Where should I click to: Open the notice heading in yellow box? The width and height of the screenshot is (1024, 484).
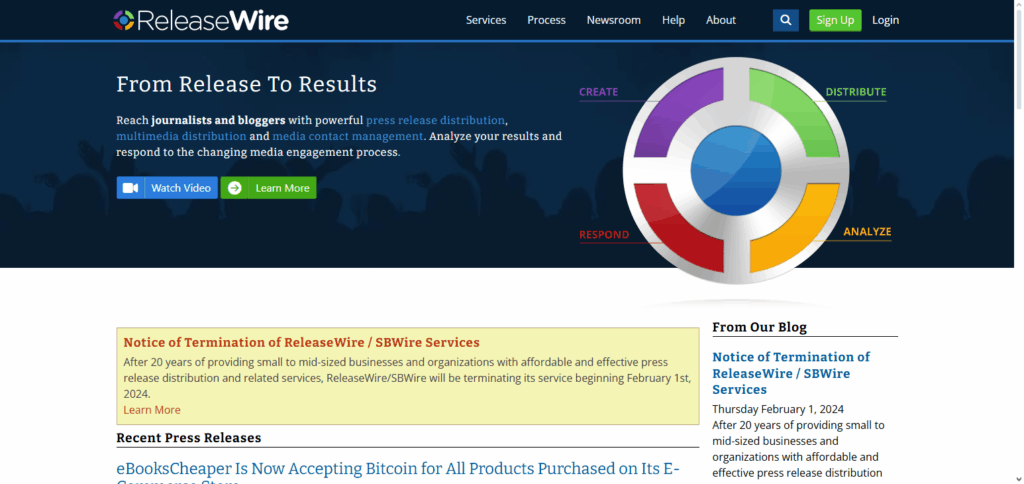click(x=302, y=342)
